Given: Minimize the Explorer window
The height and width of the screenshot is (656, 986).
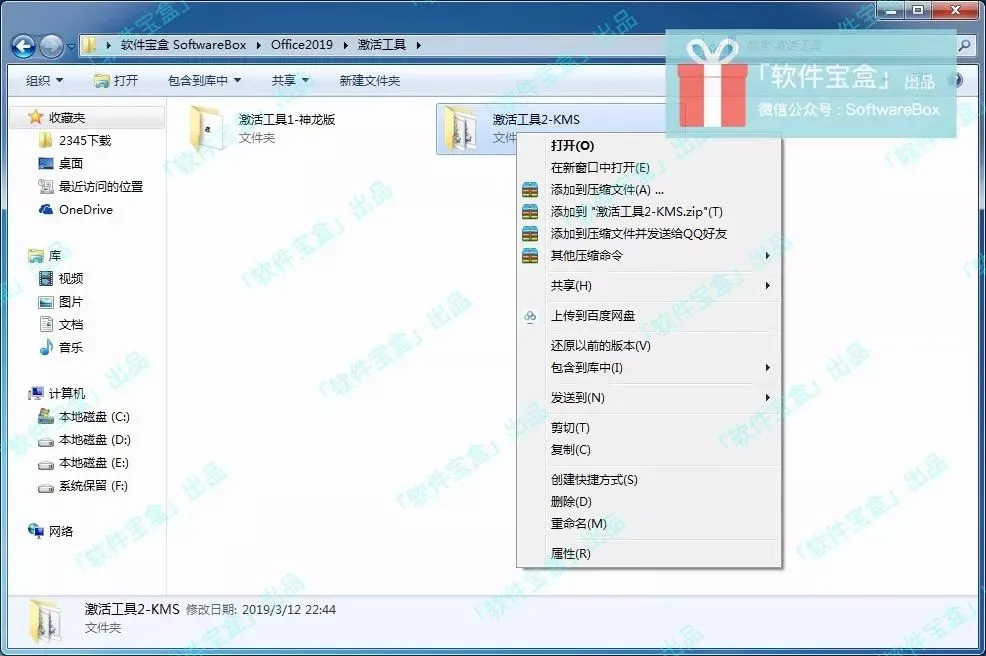Looking at the screenshot, I should (891, 10).
